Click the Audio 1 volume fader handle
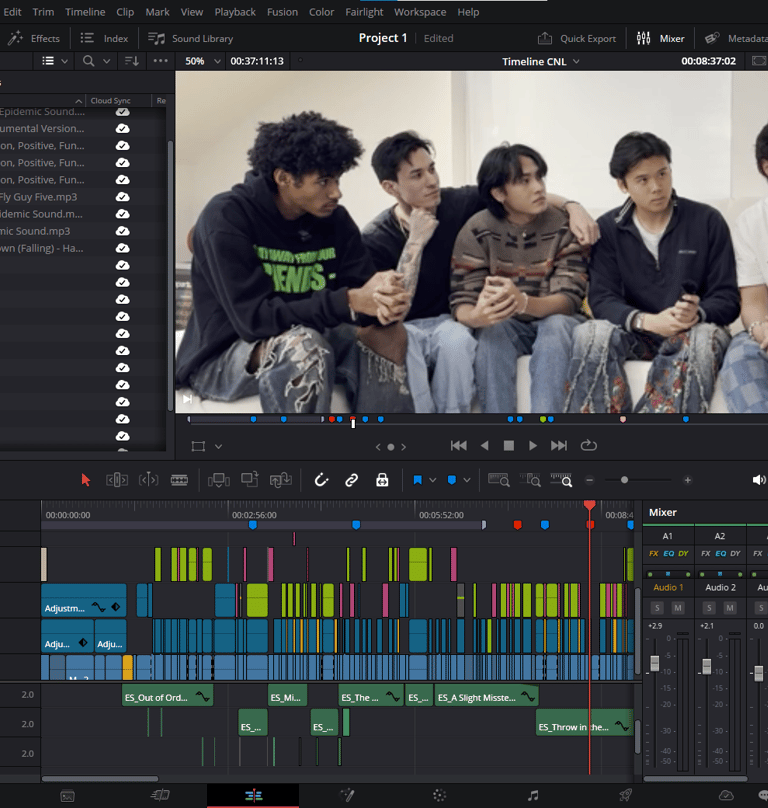Viewport: 768px width, 808px height. (655, 664)
